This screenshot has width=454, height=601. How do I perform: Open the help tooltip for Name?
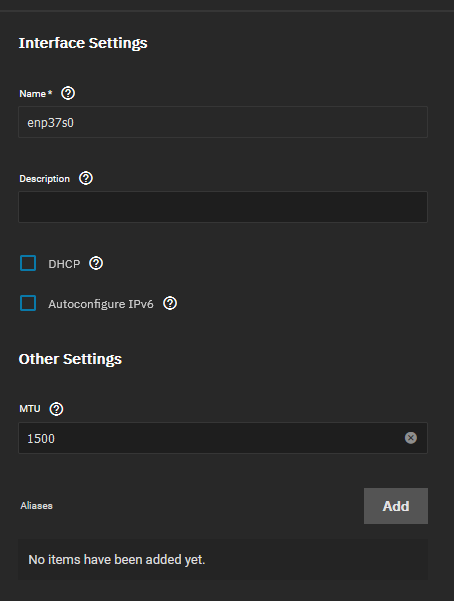68,93
